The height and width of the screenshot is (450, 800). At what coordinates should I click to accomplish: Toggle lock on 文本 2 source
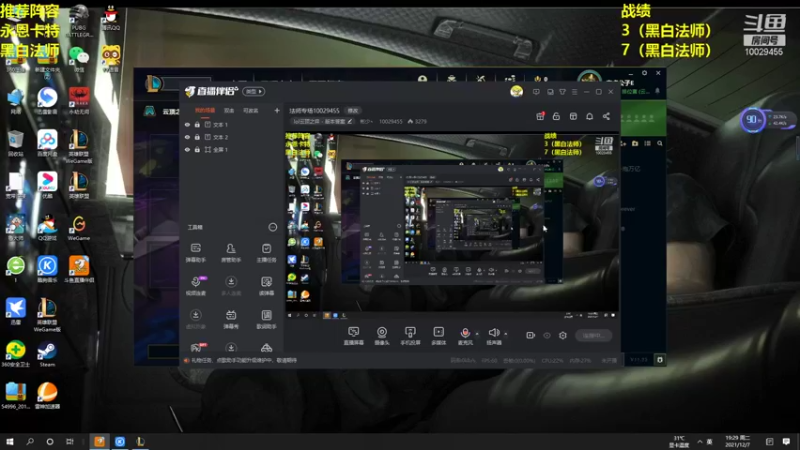click(197, 137)
